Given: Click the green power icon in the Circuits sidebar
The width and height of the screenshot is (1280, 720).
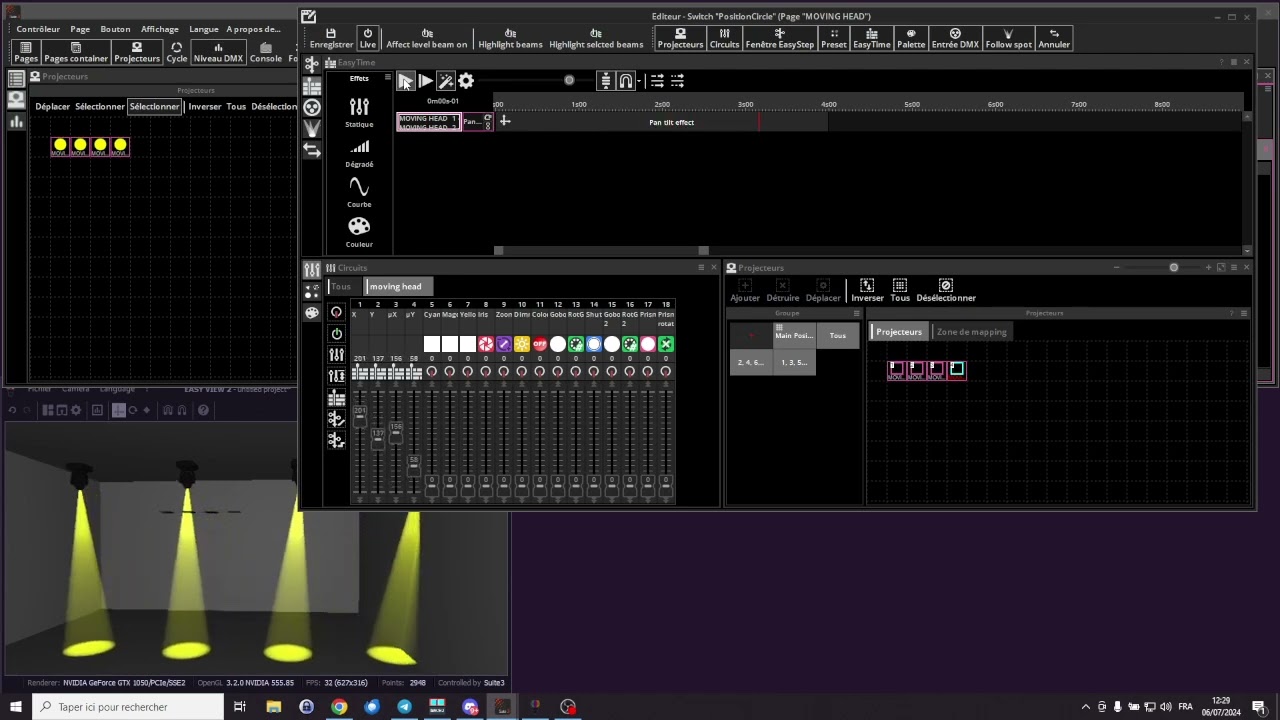Looking at the screenshot, I should [336, 333].
